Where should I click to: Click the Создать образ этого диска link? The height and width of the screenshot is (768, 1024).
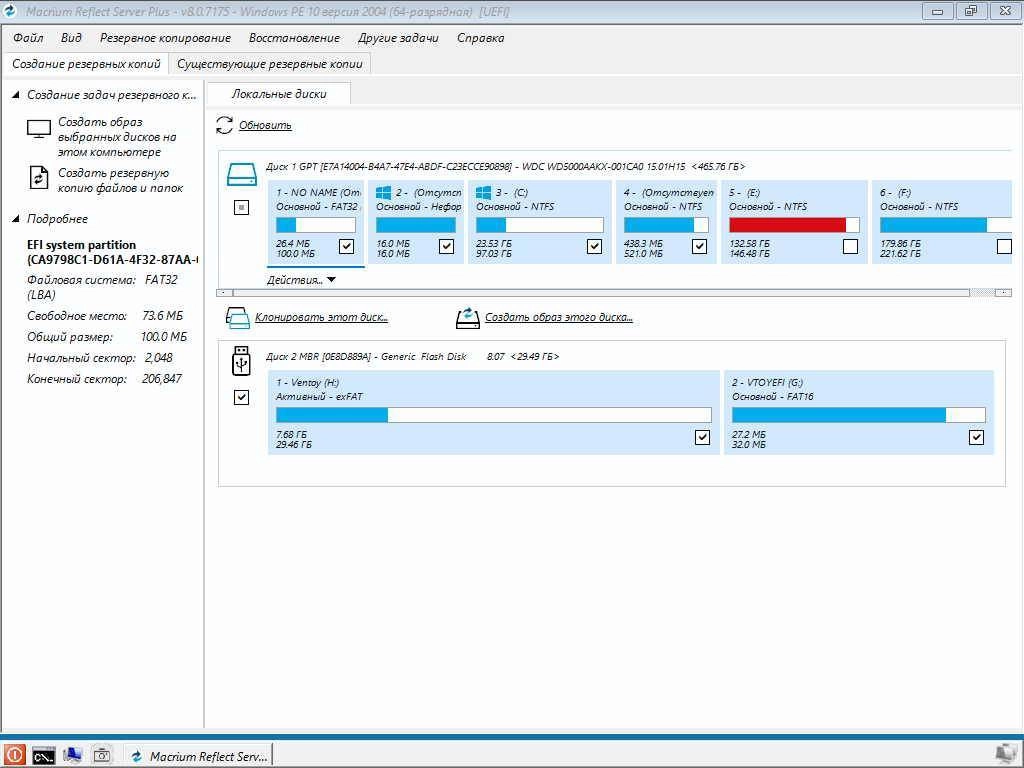point(559,317)
